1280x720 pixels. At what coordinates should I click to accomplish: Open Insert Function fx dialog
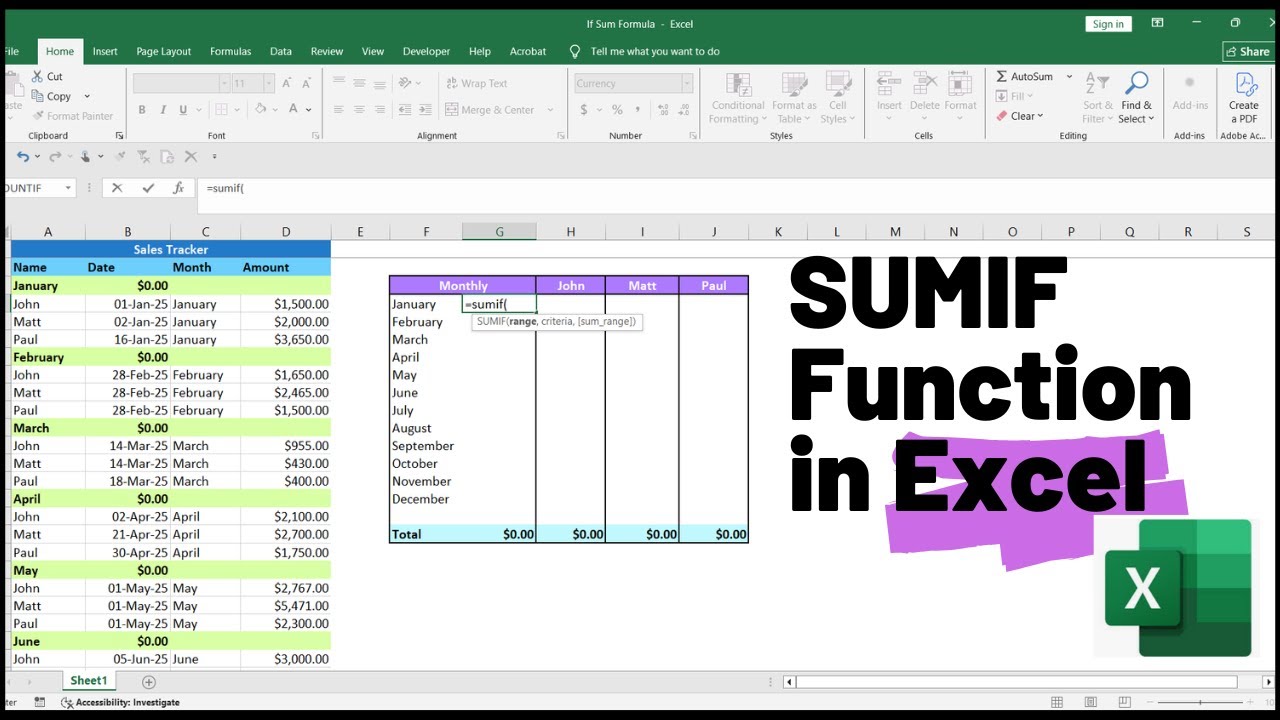point(178,187)
